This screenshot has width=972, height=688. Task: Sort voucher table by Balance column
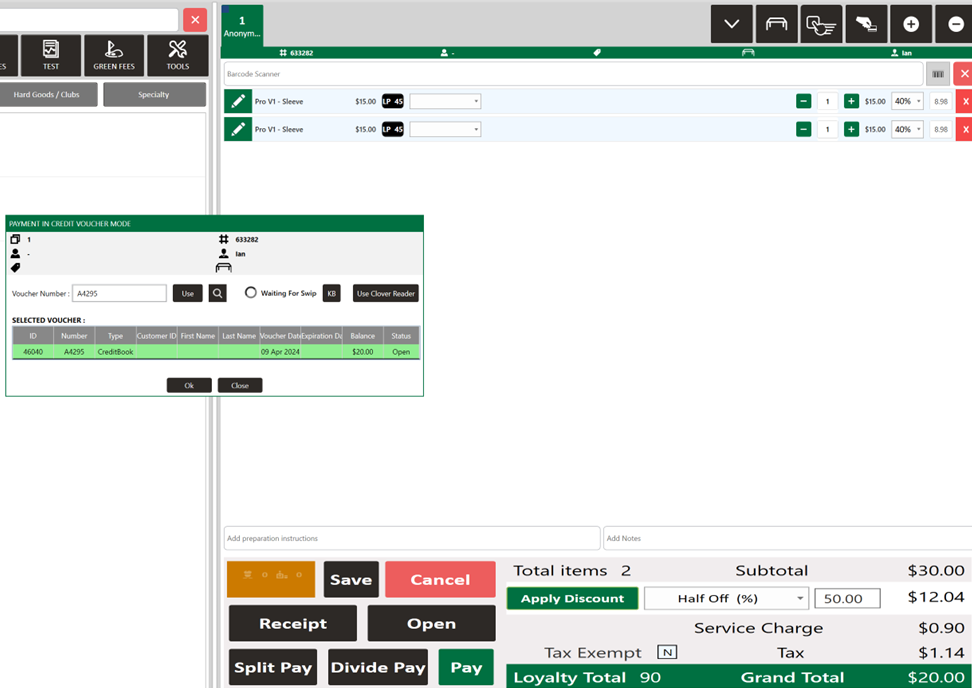[x=363, y=336]
